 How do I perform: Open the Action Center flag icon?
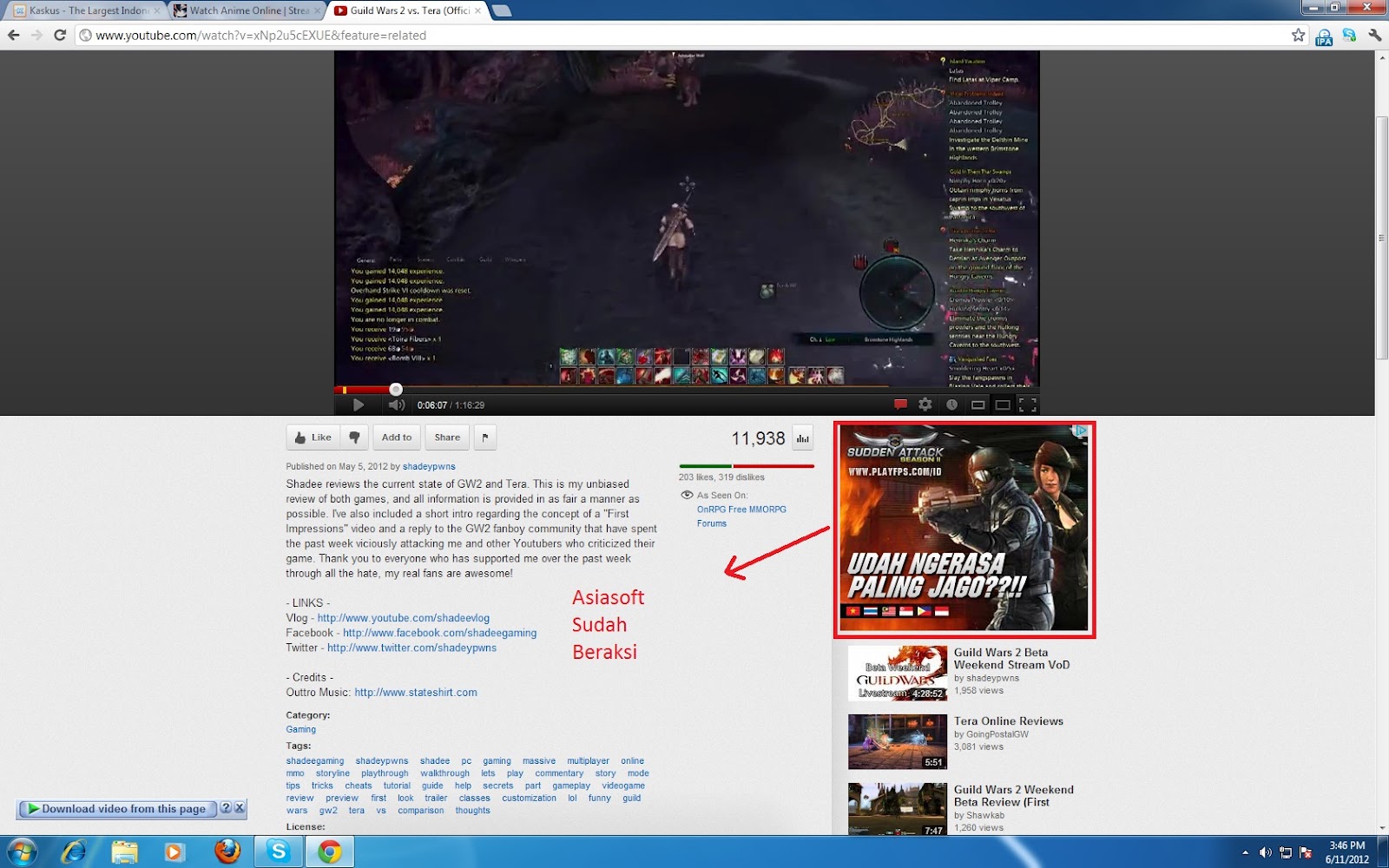(1305, 852)
